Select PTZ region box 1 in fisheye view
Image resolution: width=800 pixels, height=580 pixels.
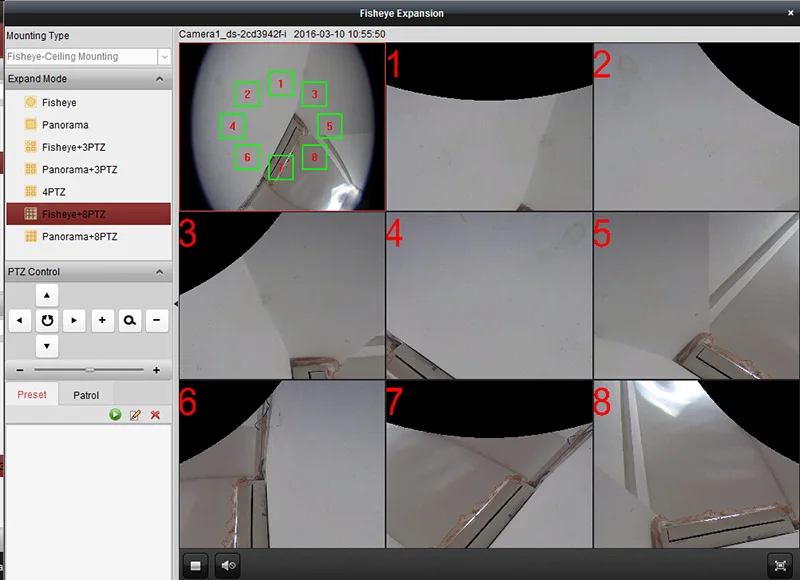(x=281, y=84)
